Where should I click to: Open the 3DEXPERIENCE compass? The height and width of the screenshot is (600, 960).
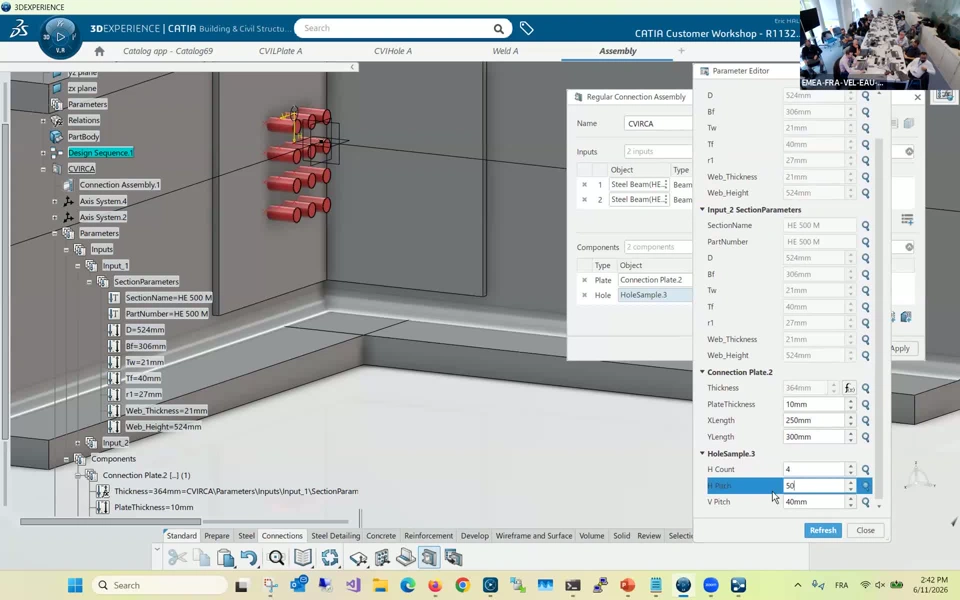point(60,36)
